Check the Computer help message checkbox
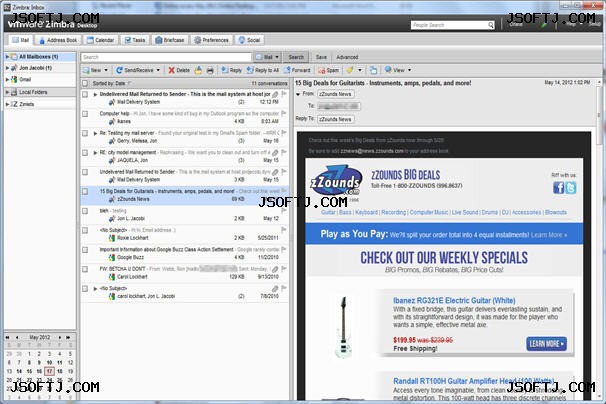Viewport: 606px width, 404px height. (85, 114)
